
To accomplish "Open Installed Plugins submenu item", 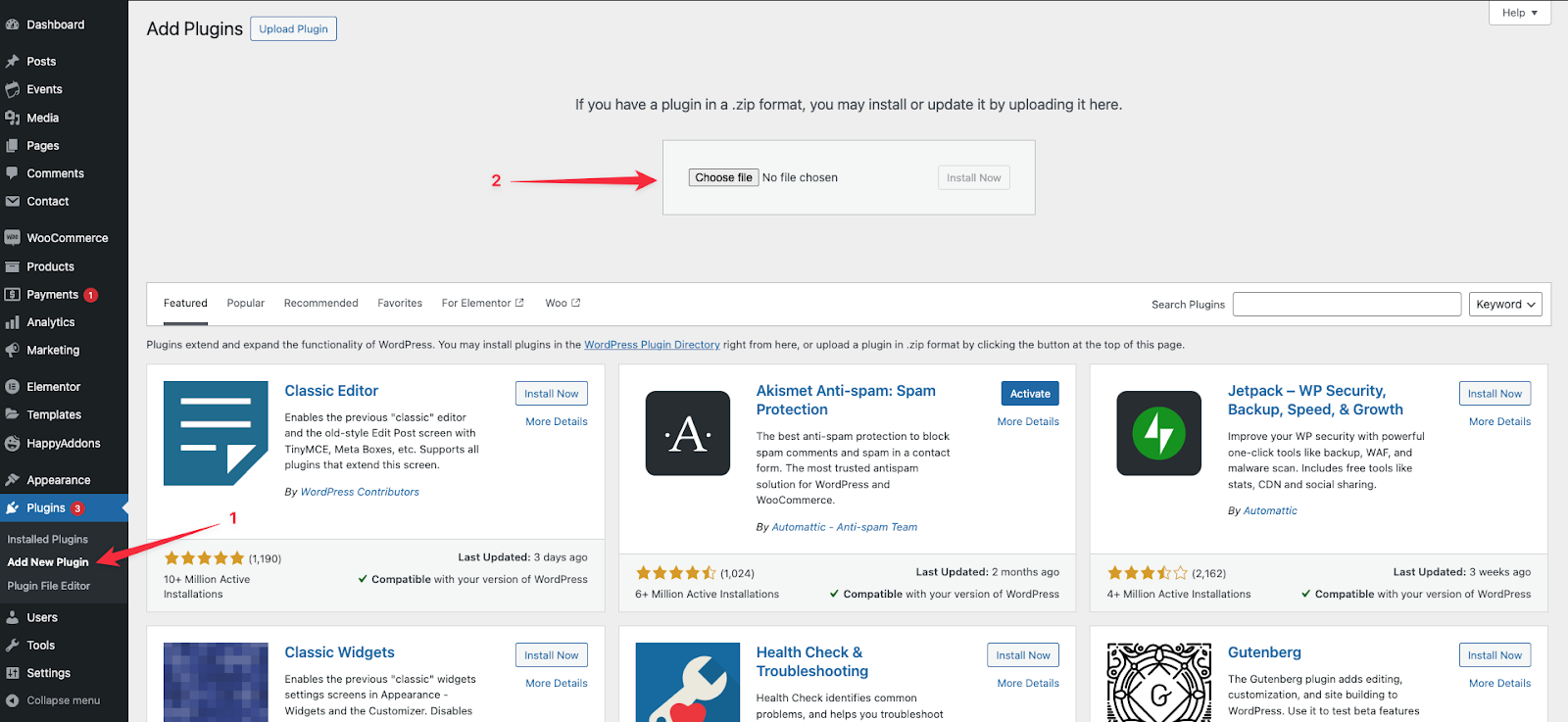I will click(48, 540).
